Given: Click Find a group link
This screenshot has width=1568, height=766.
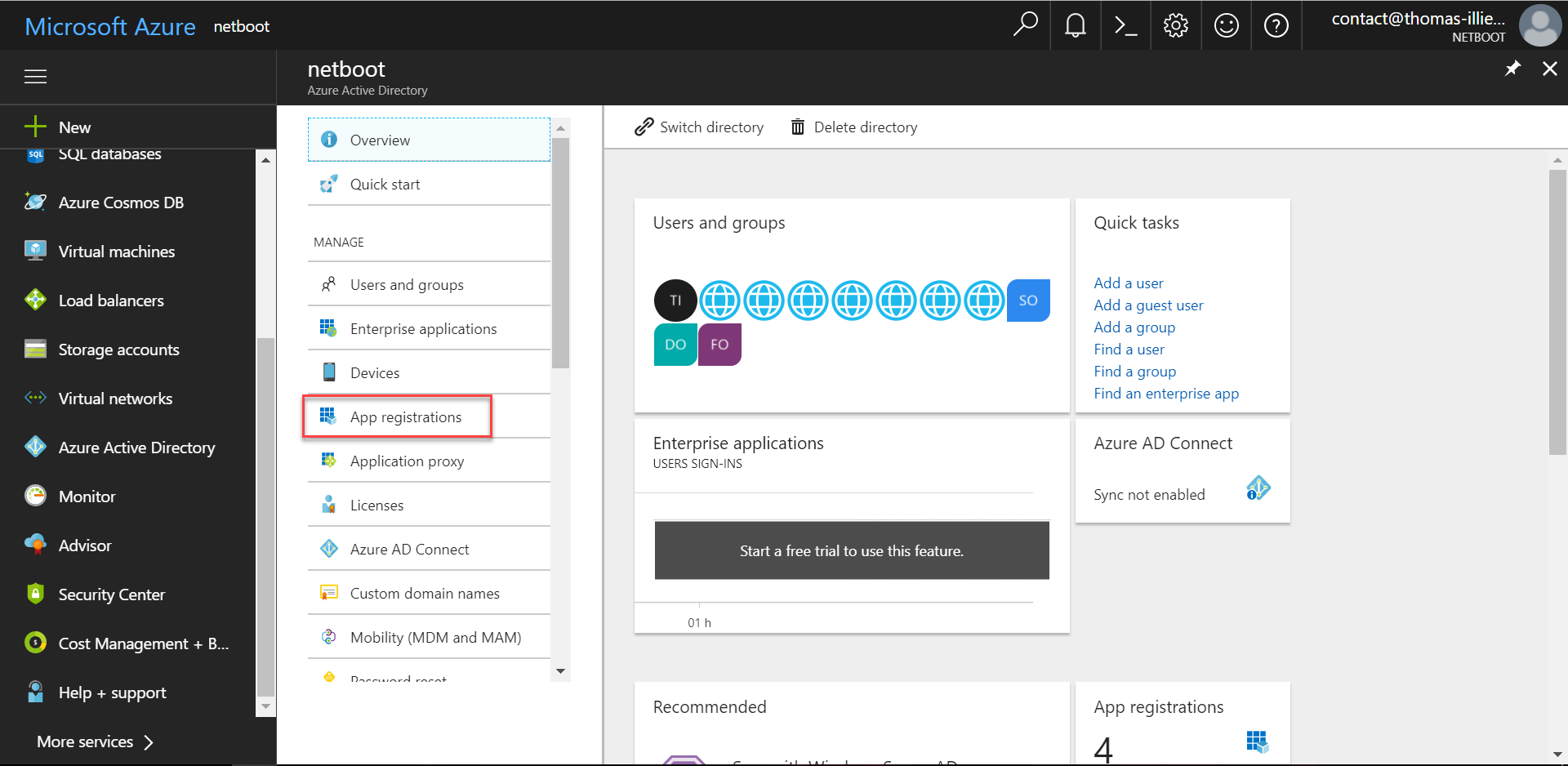Looking at the screenshot, I should [x=1135, y=372].
